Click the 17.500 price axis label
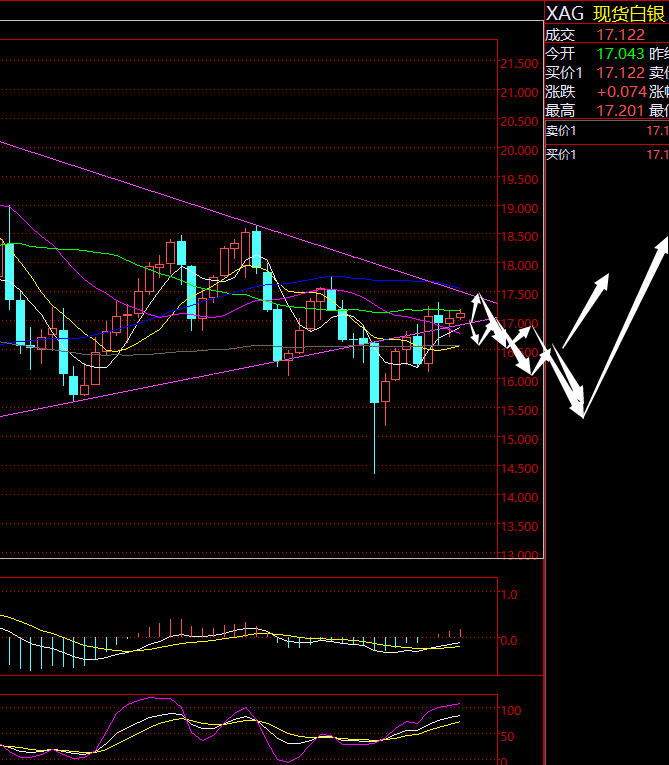Image resolution: width=669 pixels, height=765 pixels. pyautogui.click(x=519, y=295)
